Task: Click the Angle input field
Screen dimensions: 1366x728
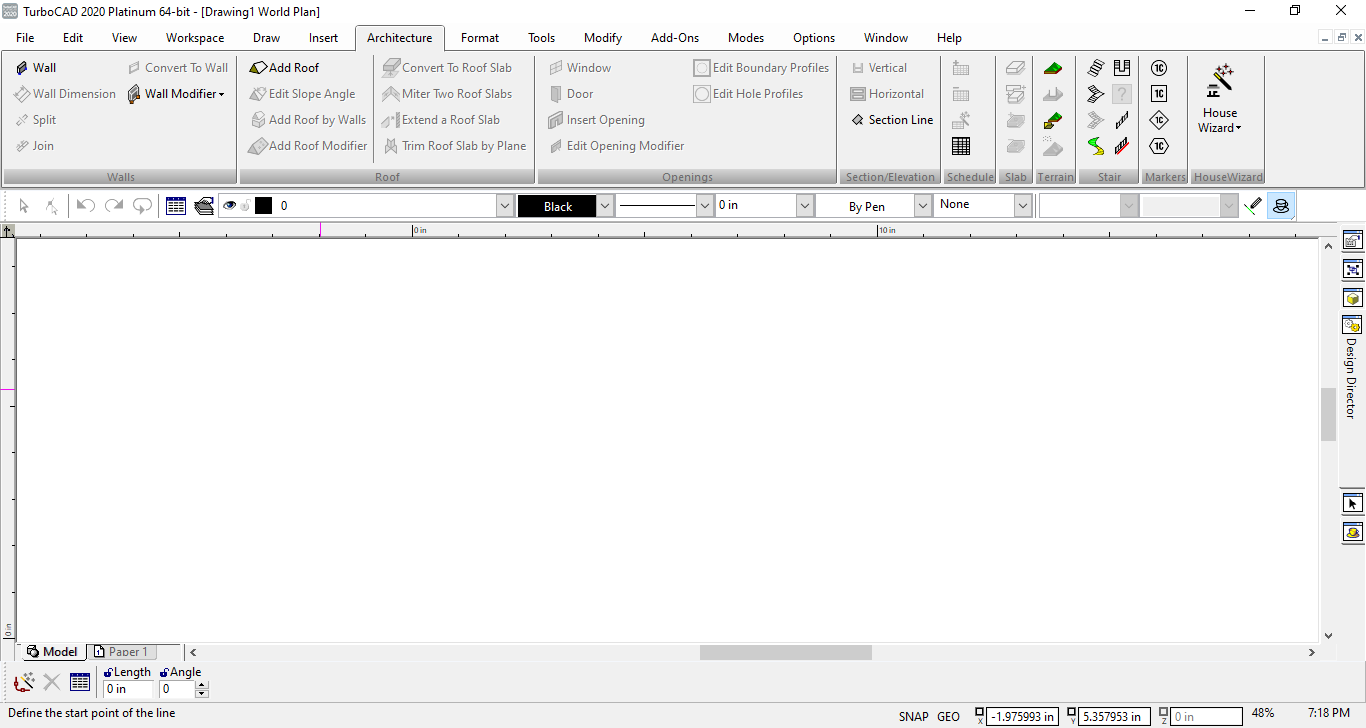Action: point(177,689)
